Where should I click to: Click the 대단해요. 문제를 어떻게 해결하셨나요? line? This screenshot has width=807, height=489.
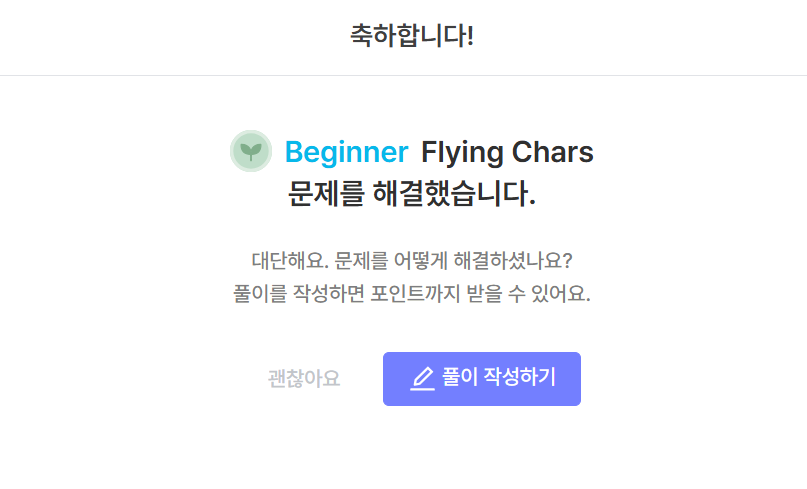(412, 260)
